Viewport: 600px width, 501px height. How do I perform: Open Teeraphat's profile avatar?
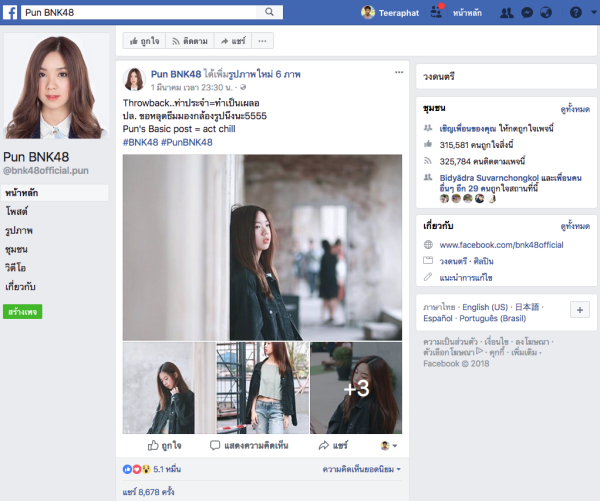[368, 13]
